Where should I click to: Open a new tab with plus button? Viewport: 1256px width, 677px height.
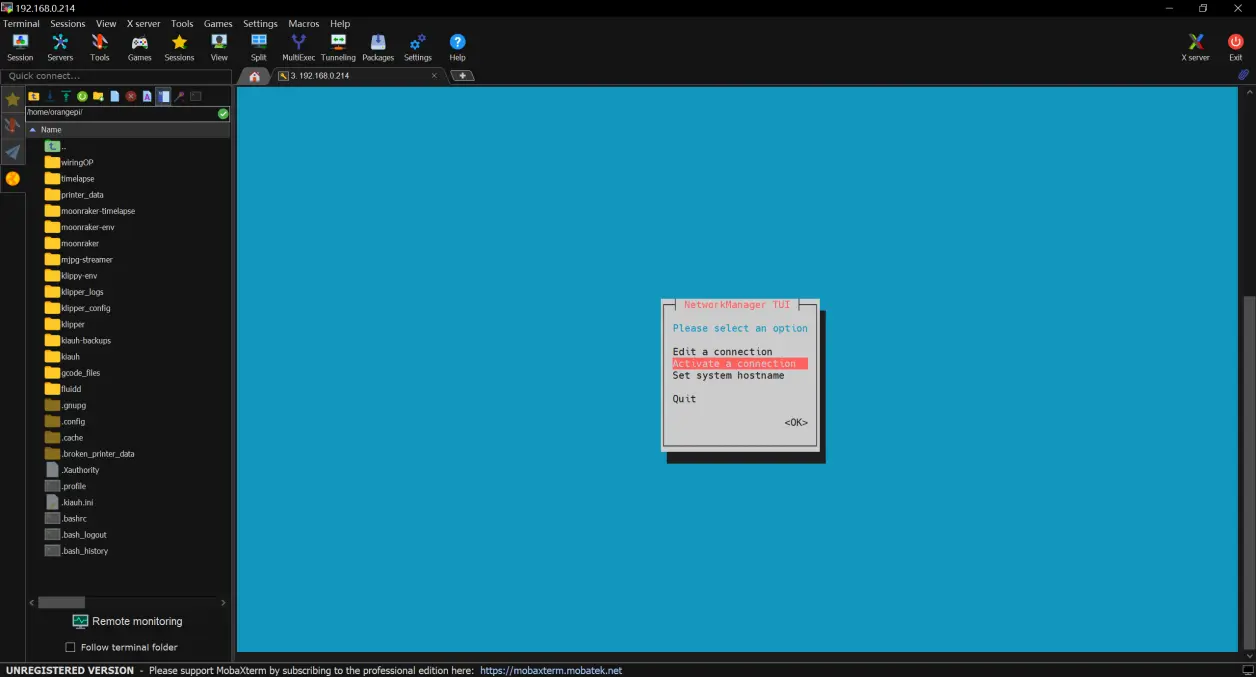464,76
